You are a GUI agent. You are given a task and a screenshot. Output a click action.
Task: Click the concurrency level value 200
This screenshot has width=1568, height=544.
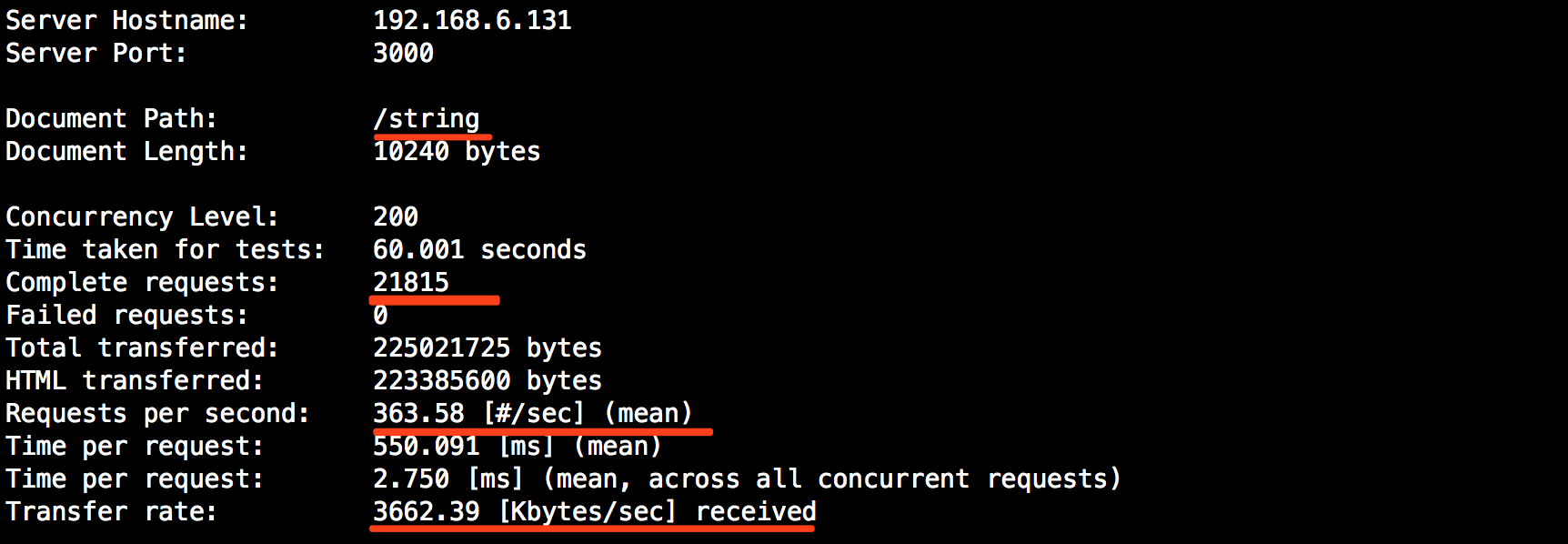point(396,217)
